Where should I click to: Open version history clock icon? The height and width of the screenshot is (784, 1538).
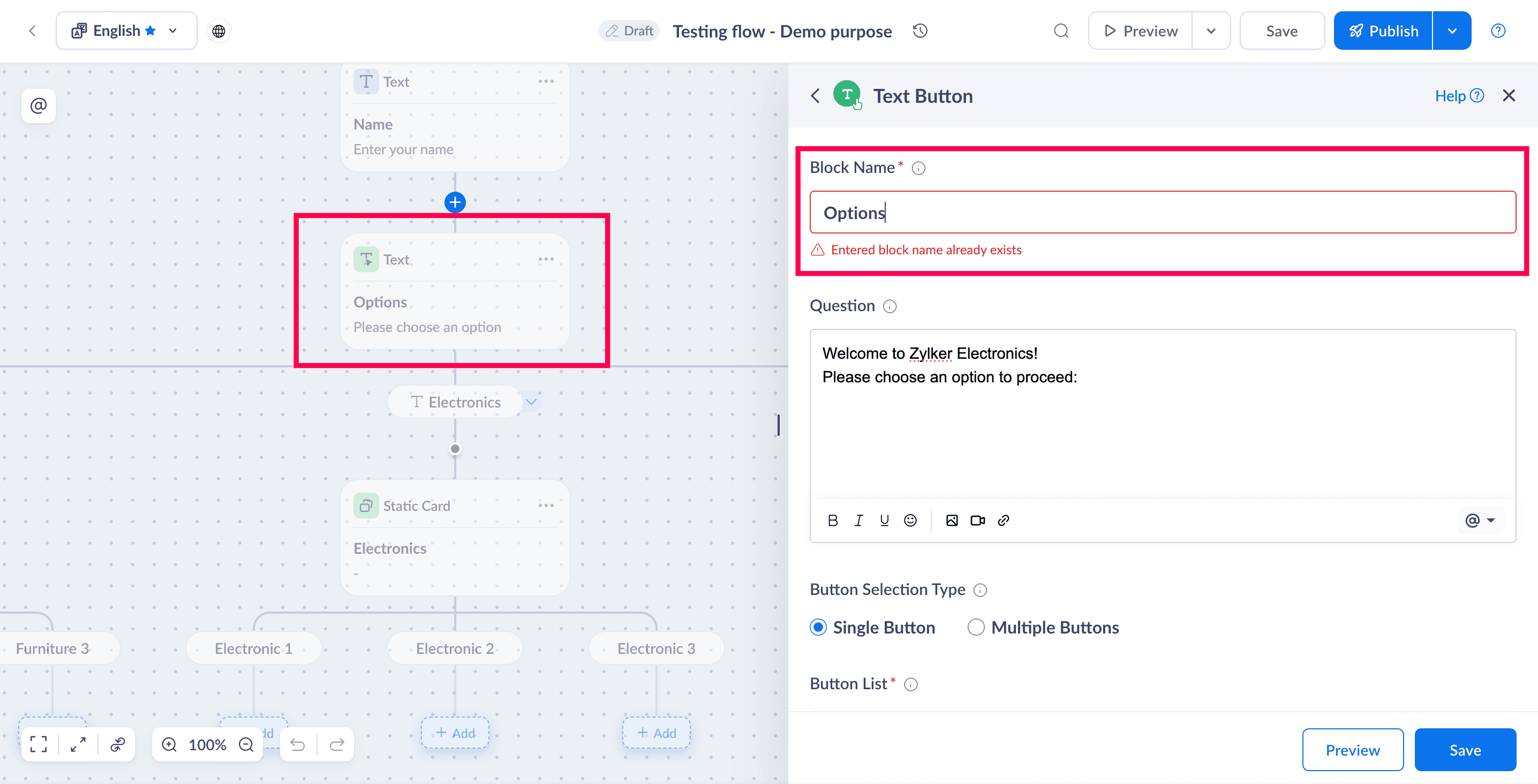(919, 31)
